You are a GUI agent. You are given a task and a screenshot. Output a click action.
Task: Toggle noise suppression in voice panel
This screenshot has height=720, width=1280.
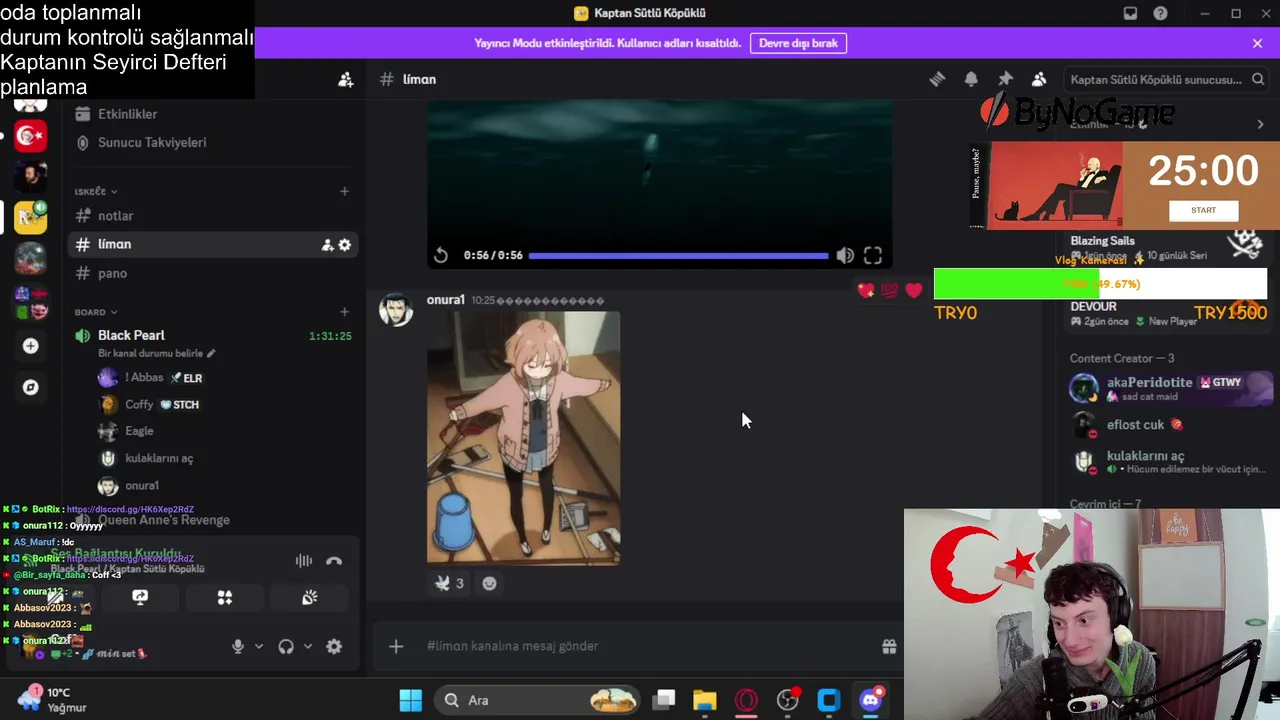point(303,561)
